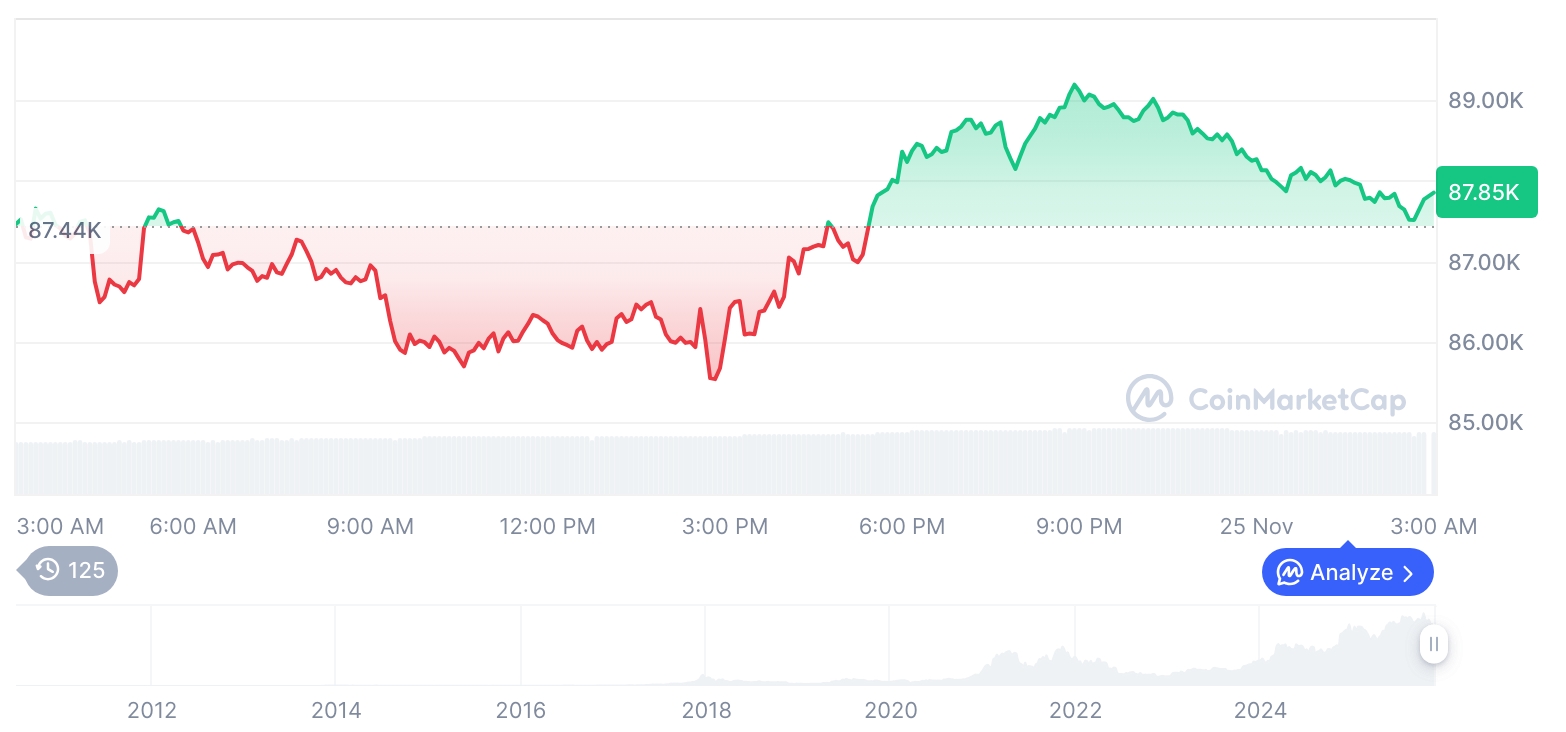Click the CoinMarketCap watermark text
The width and height of the screenshot is (1566, 732).
click(1296, 400)
